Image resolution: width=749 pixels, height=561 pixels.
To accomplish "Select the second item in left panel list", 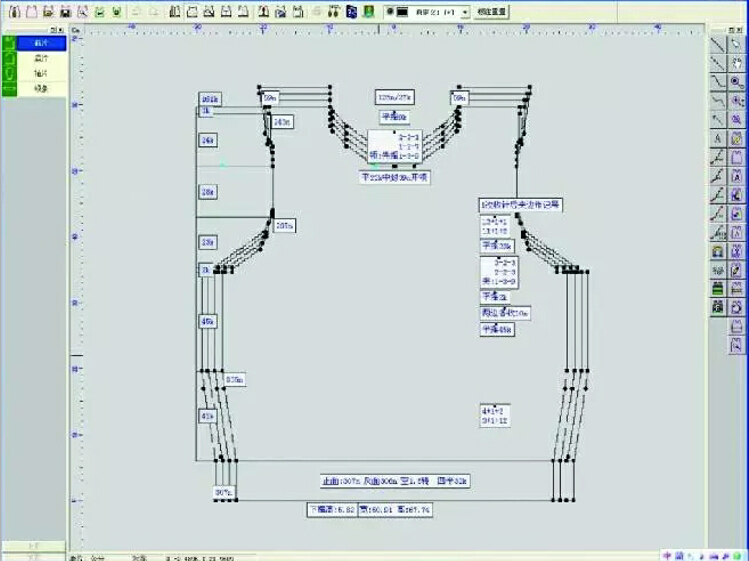I will coord(40,59).
